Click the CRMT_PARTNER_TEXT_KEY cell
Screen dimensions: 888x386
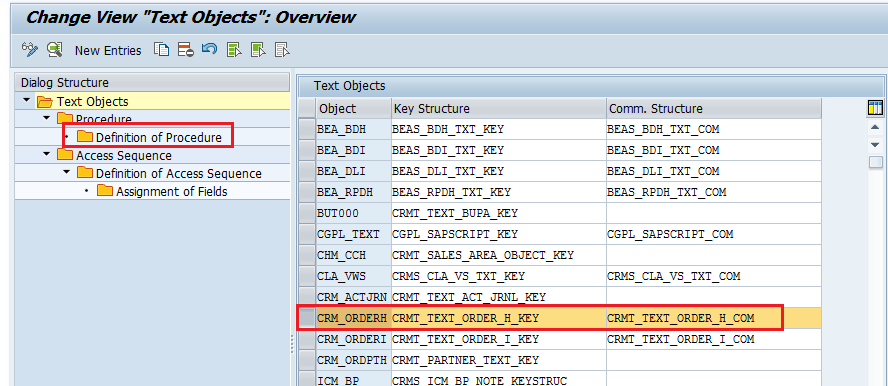coord(498,360)
